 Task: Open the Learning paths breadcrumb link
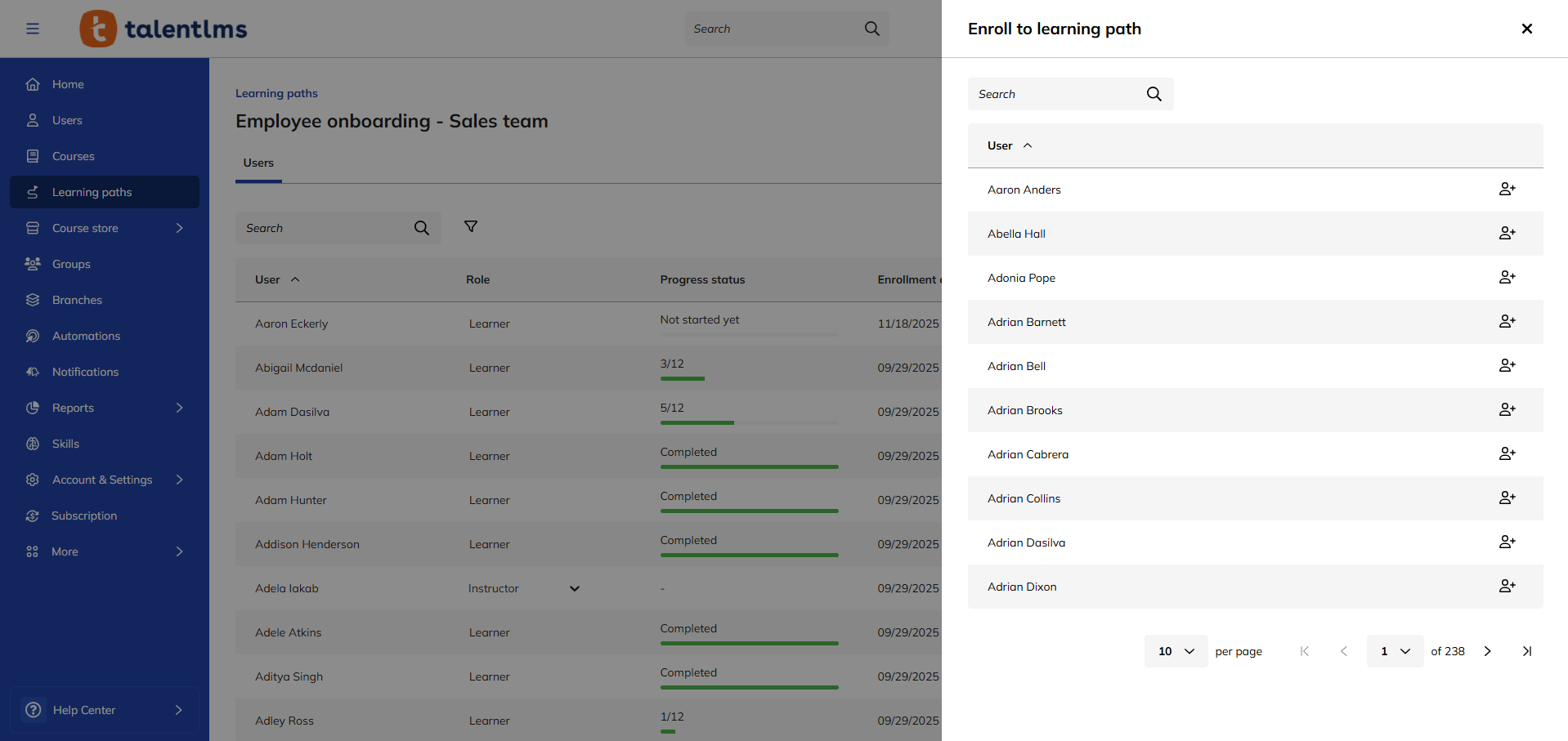276,92
